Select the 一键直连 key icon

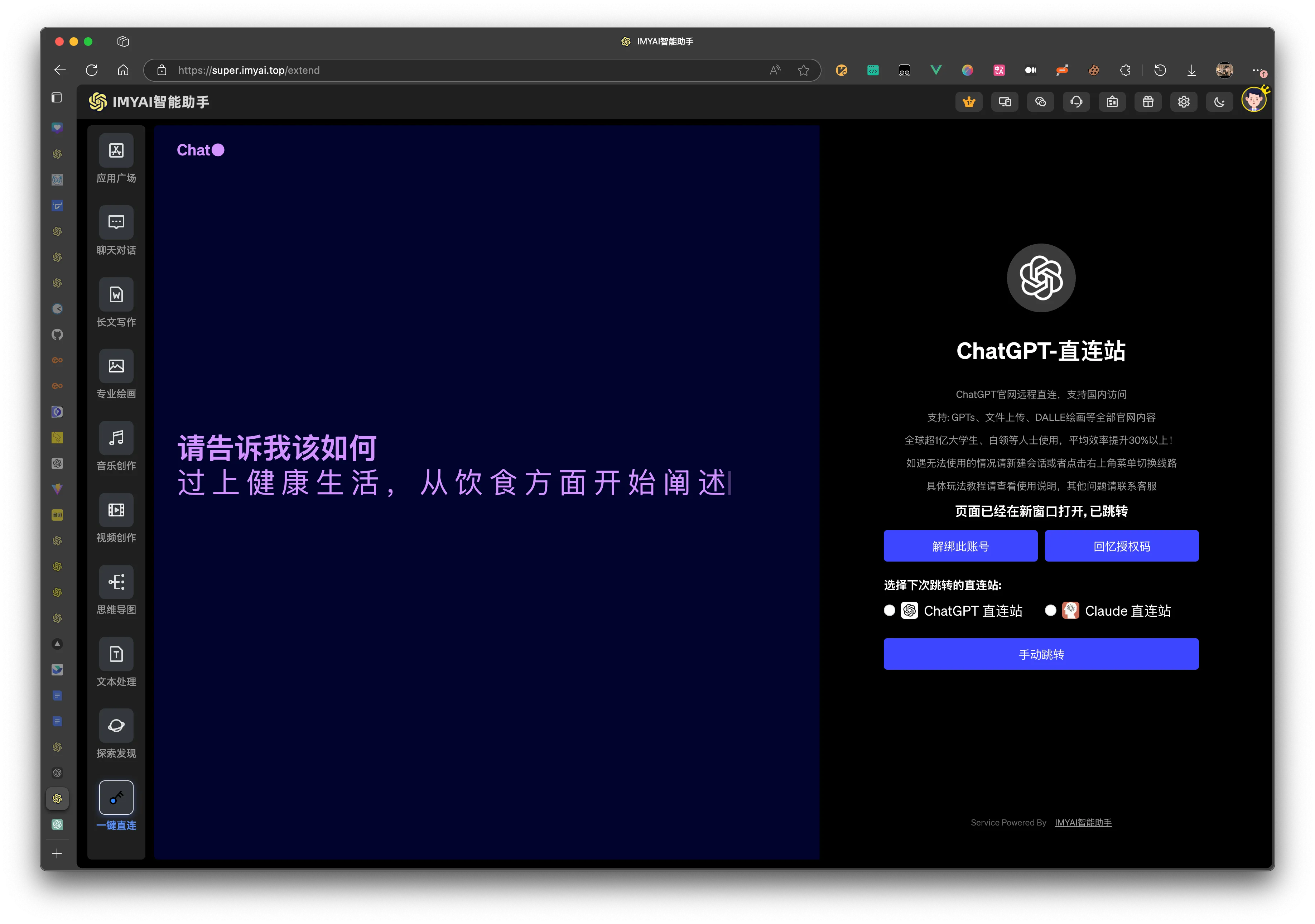(x=116, y=798)
